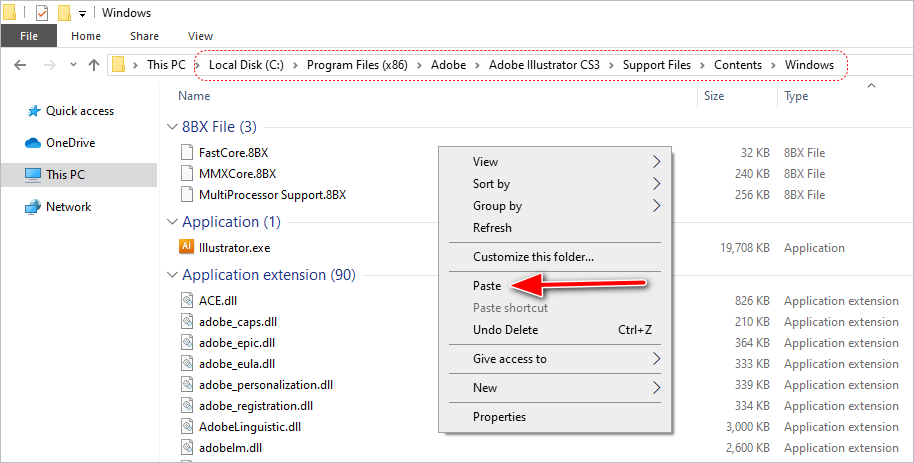Click Adobe Illustrator CS3 in address path

click(544, 65)
